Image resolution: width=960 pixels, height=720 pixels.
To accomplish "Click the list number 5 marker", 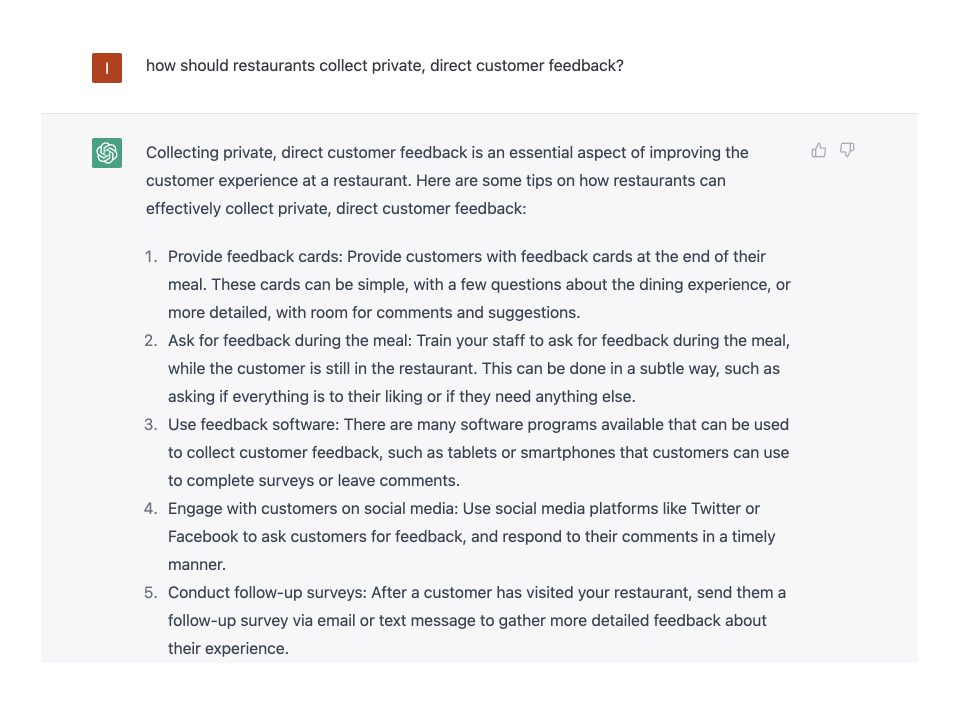I will [151, 593].
